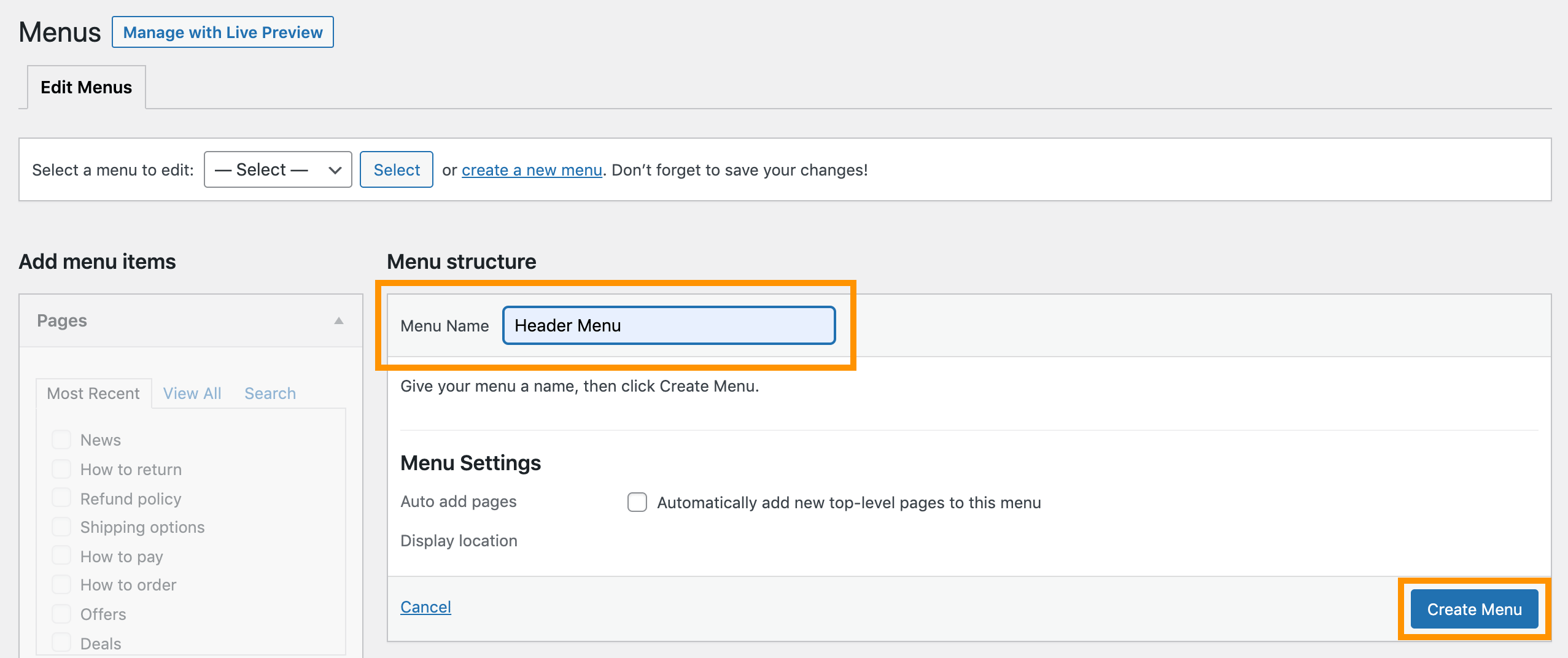Check the Refund policy checkbox
This screenshot has height=658, width=1568.
[x=61, y=498]
